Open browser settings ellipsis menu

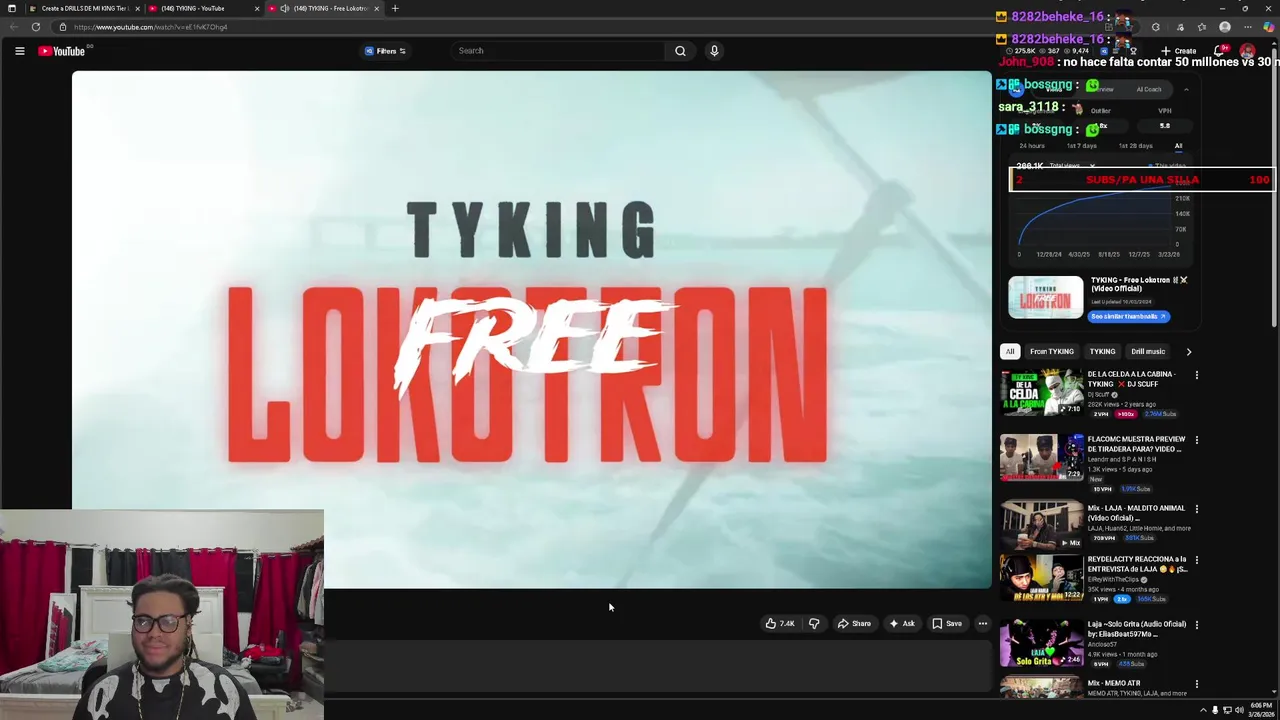click(1247, 27)
